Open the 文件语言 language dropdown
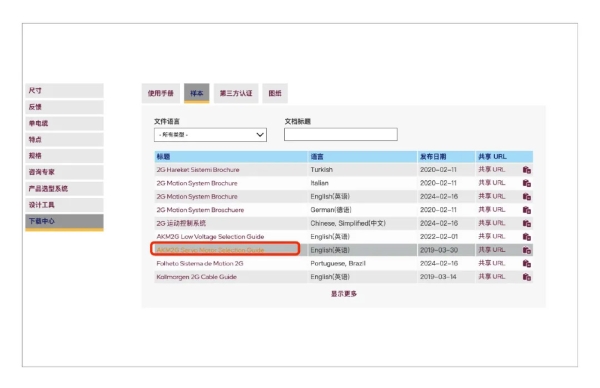This screenshot has height=388, width=600. pos(210,135)
